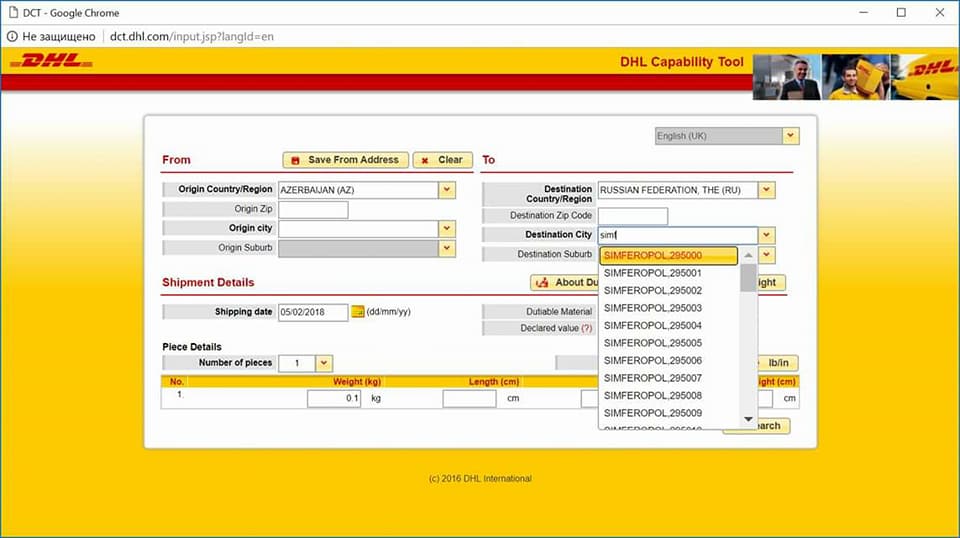
Task: Select SIMFEROPOL,295009 from the list
Action: click(x=669, y=413)
